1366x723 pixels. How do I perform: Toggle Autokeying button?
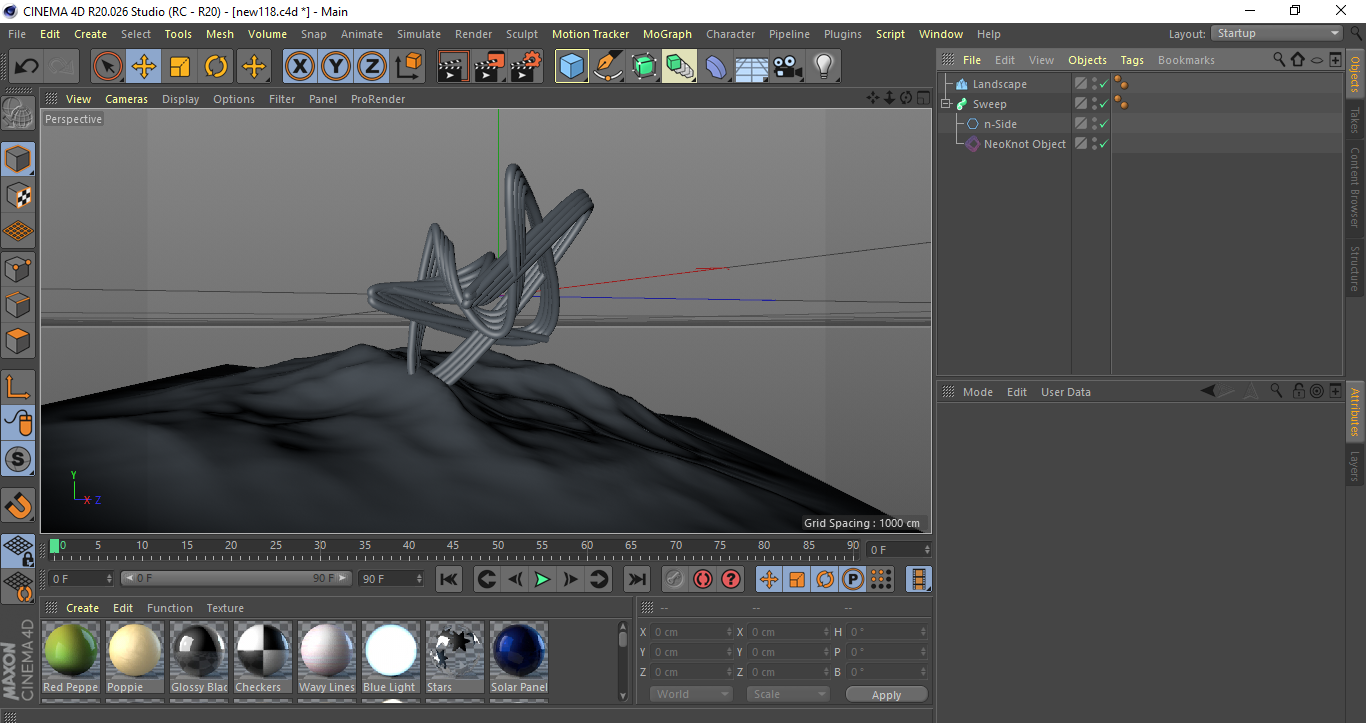(x=703, y=579)
